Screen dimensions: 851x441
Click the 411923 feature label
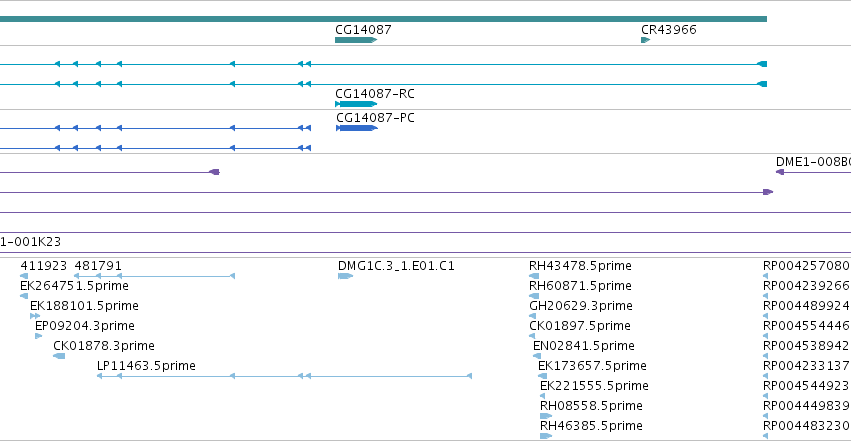pos(43,266)
